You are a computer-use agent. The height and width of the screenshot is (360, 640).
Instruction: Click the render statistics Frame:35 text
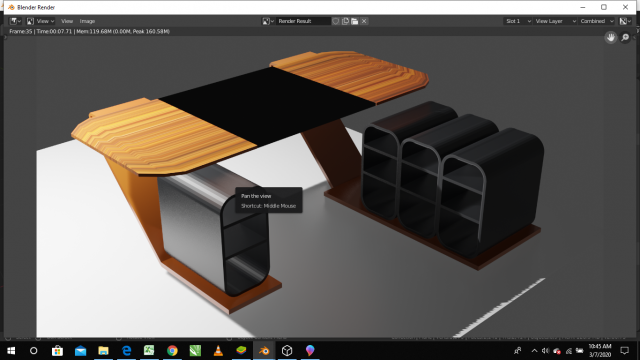(89, 31)
